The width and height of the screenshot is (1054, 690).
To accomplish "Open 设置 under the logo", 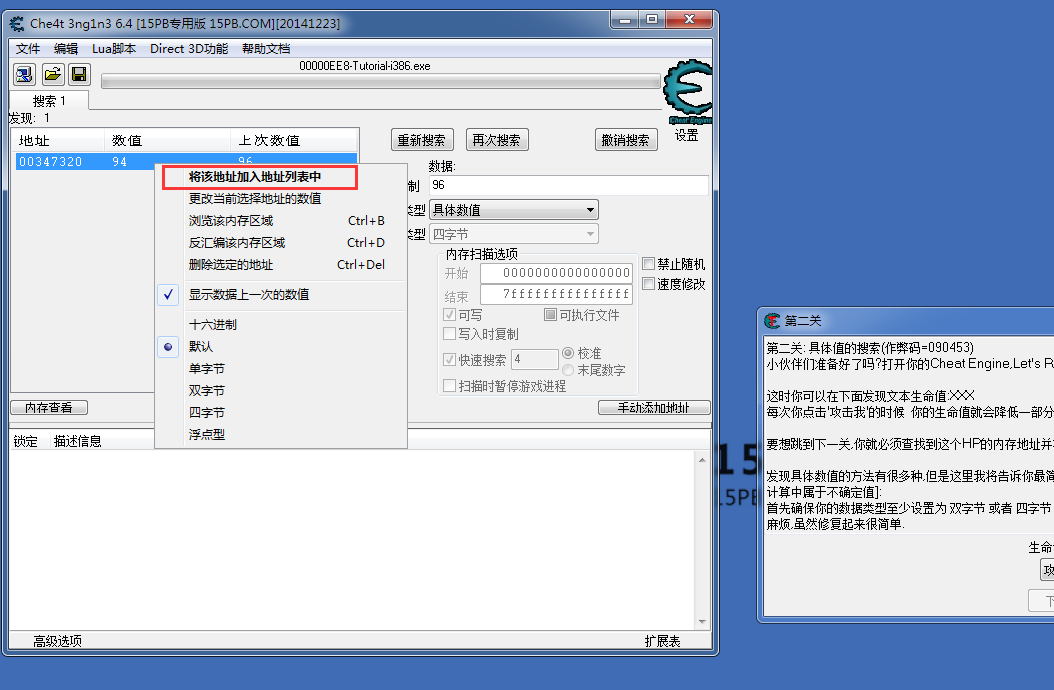I will [x=686, y=135].
